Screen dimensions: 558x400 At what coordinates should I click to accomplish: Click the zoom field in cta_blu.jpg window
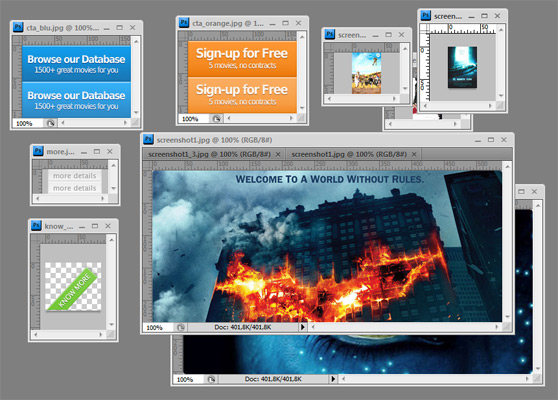(28, 123)
